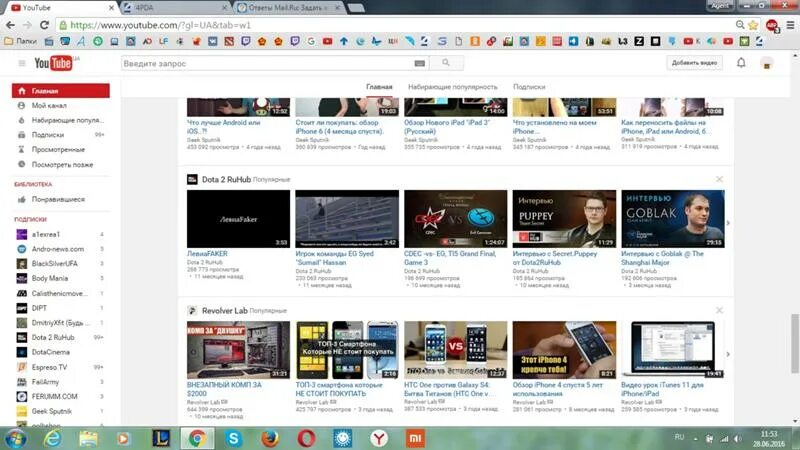Viewport: 800px width, 450px height.
Task: Click the browser address bar
Action: point(398,25)
